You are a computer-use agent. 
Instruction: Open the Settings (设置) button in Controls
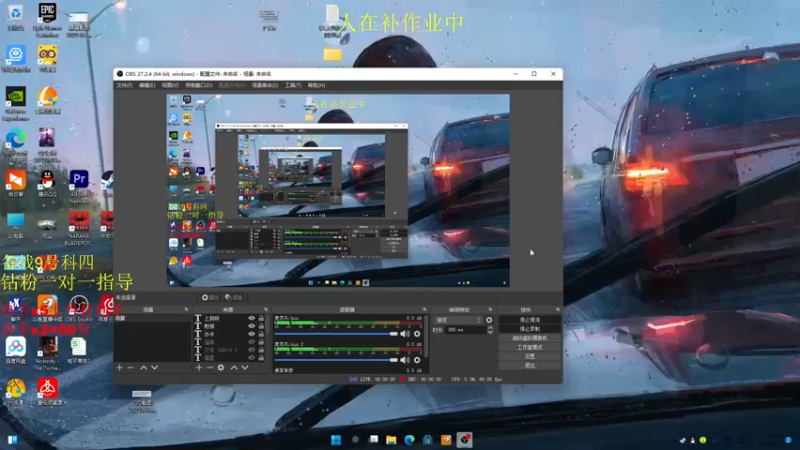tap(530, 356)
